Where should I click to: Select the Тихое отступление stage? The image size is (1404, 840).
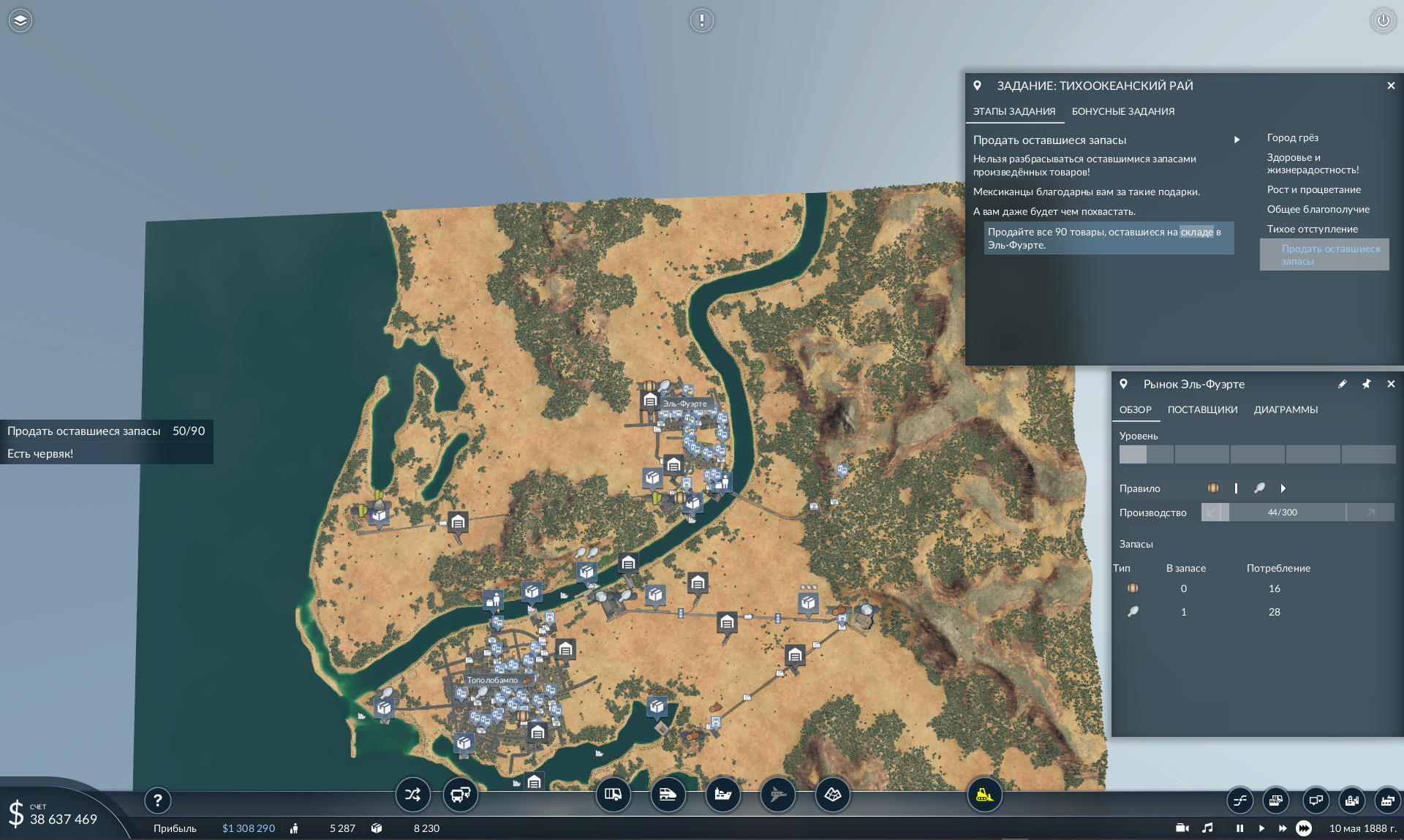(1313, 229)
